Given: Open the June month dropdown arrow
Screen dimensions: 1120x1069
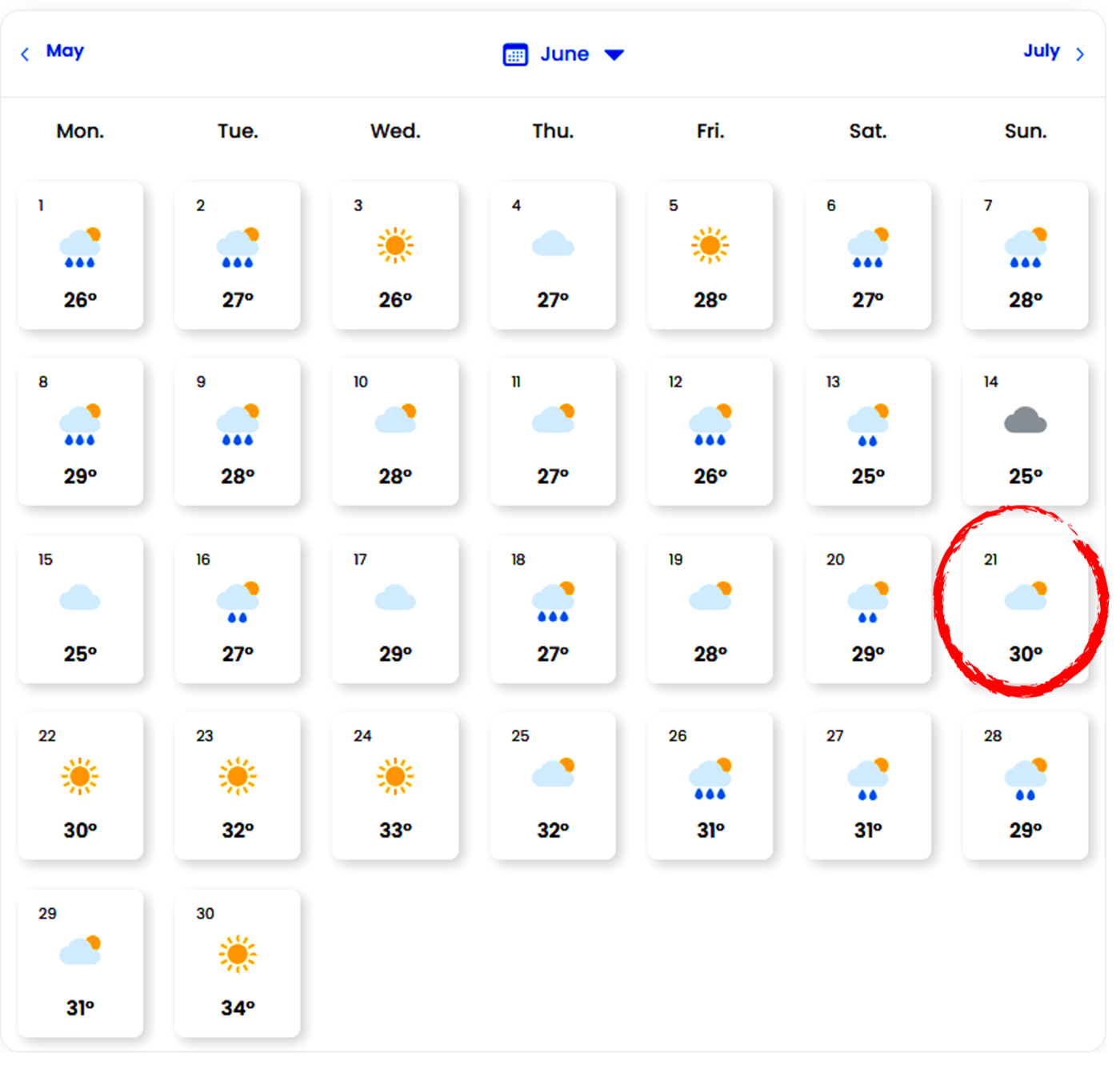Looking at the screenshot, I should click(x=614, y=54).
